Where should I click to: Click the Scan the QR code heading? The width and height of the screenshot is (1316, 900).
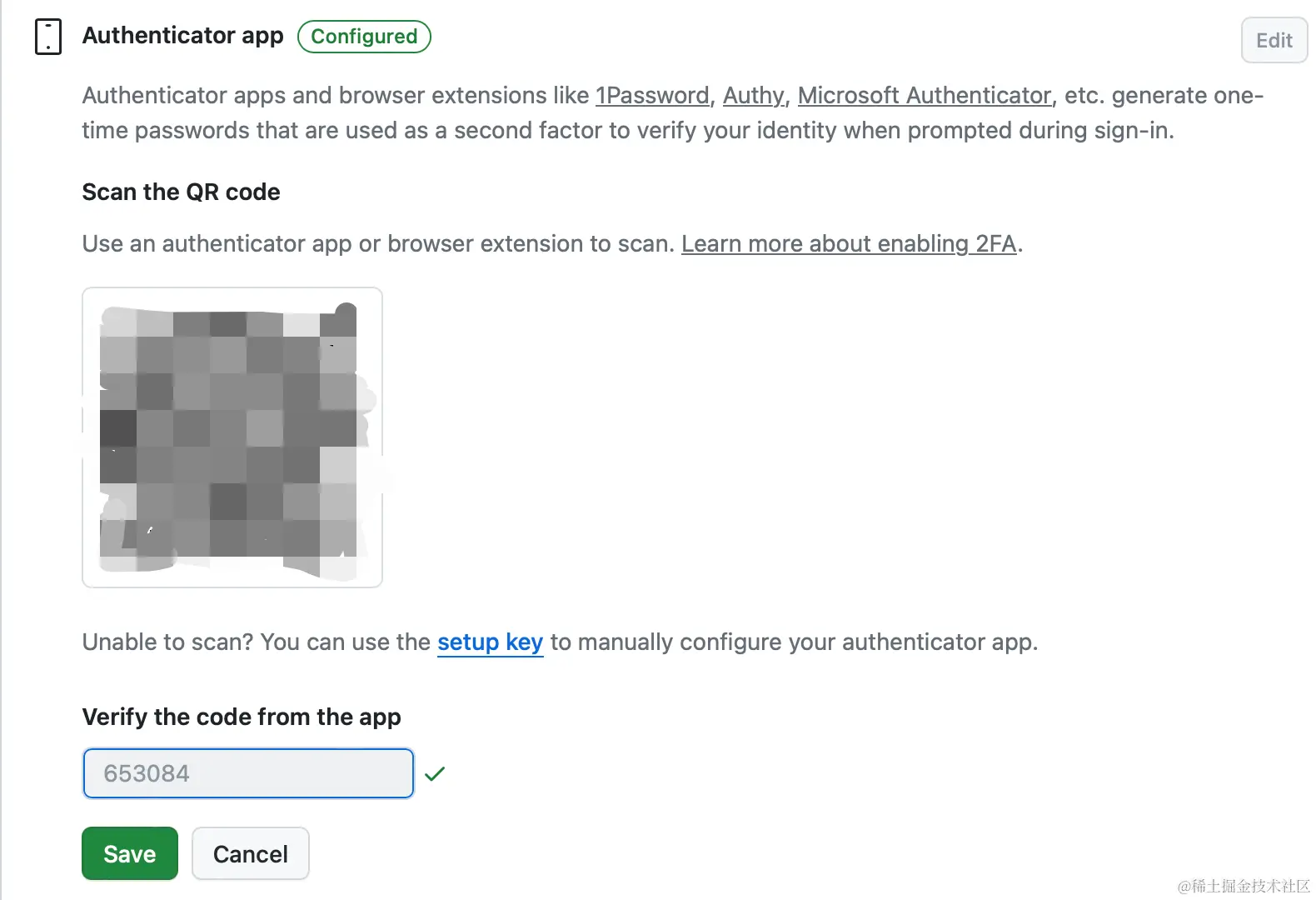[x=181, y=192]
